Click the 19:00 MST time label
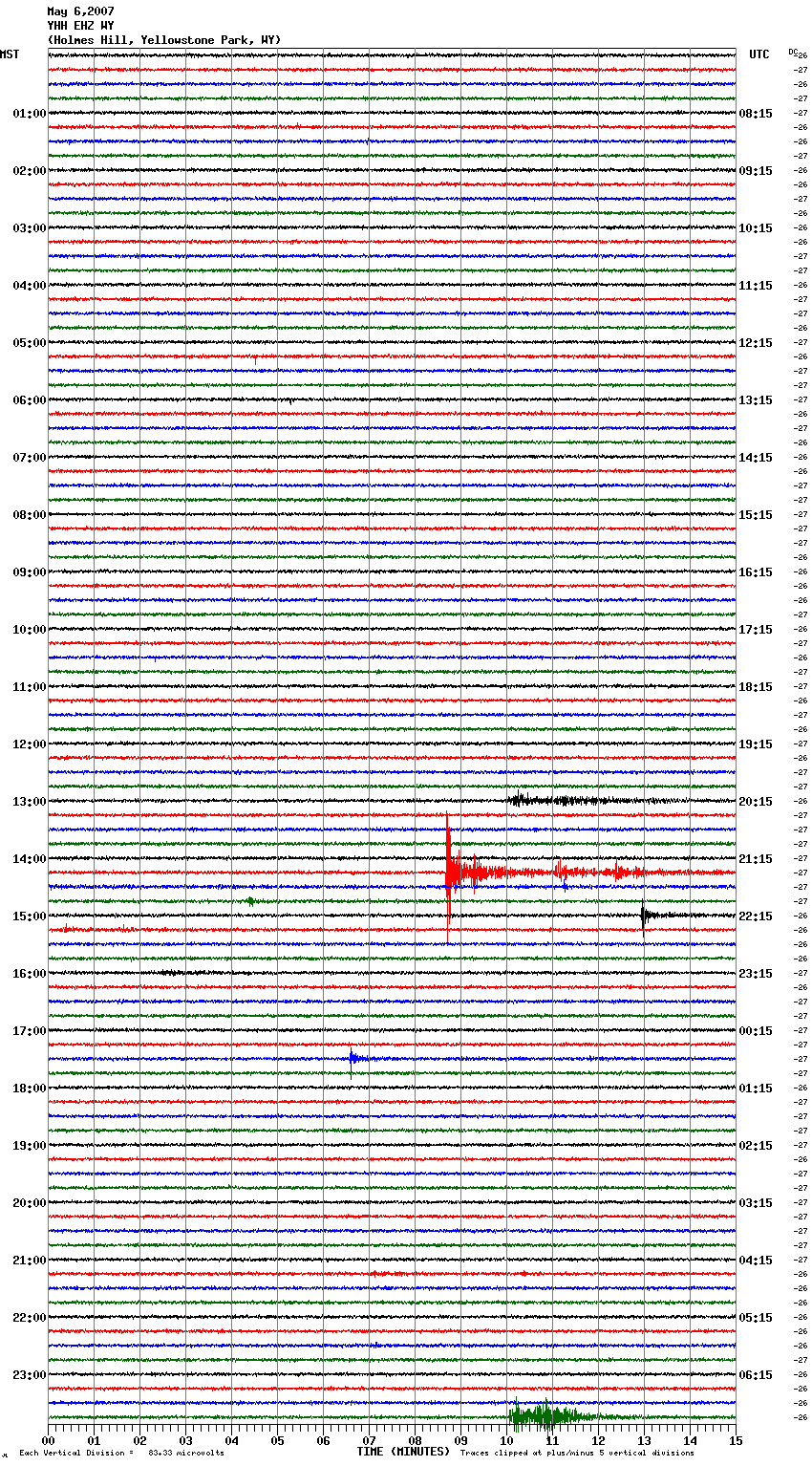 coord(30,1146)
